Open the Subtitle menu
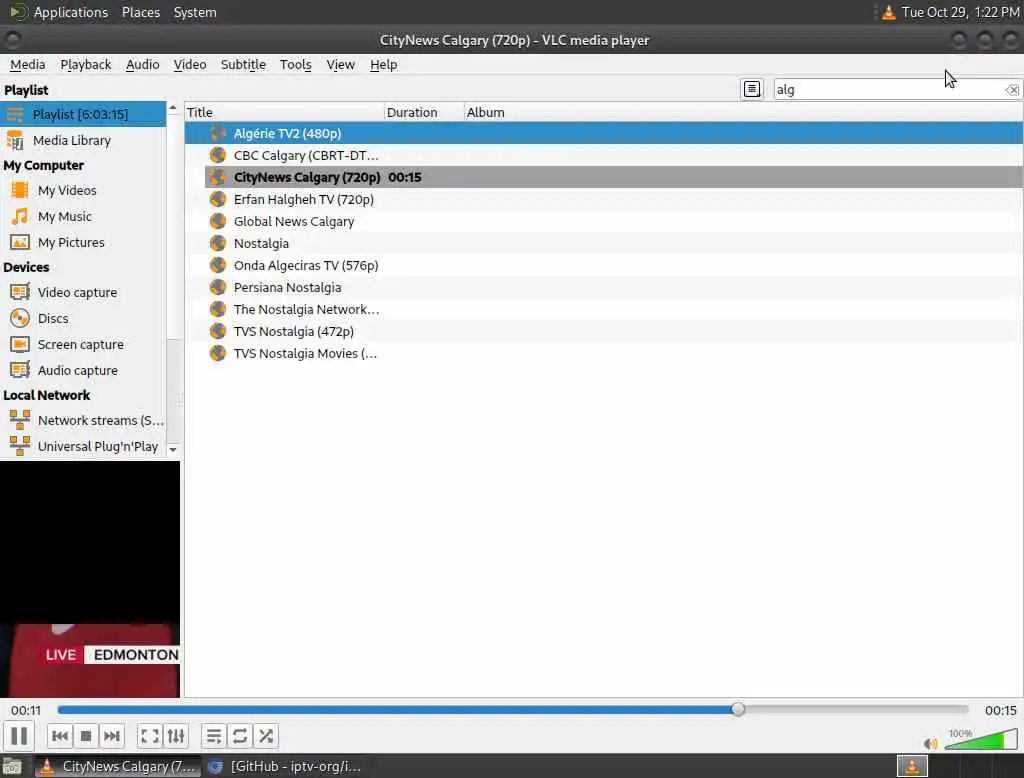Image resolution: width=1024 pixels, height=778 pixels. 243,65
